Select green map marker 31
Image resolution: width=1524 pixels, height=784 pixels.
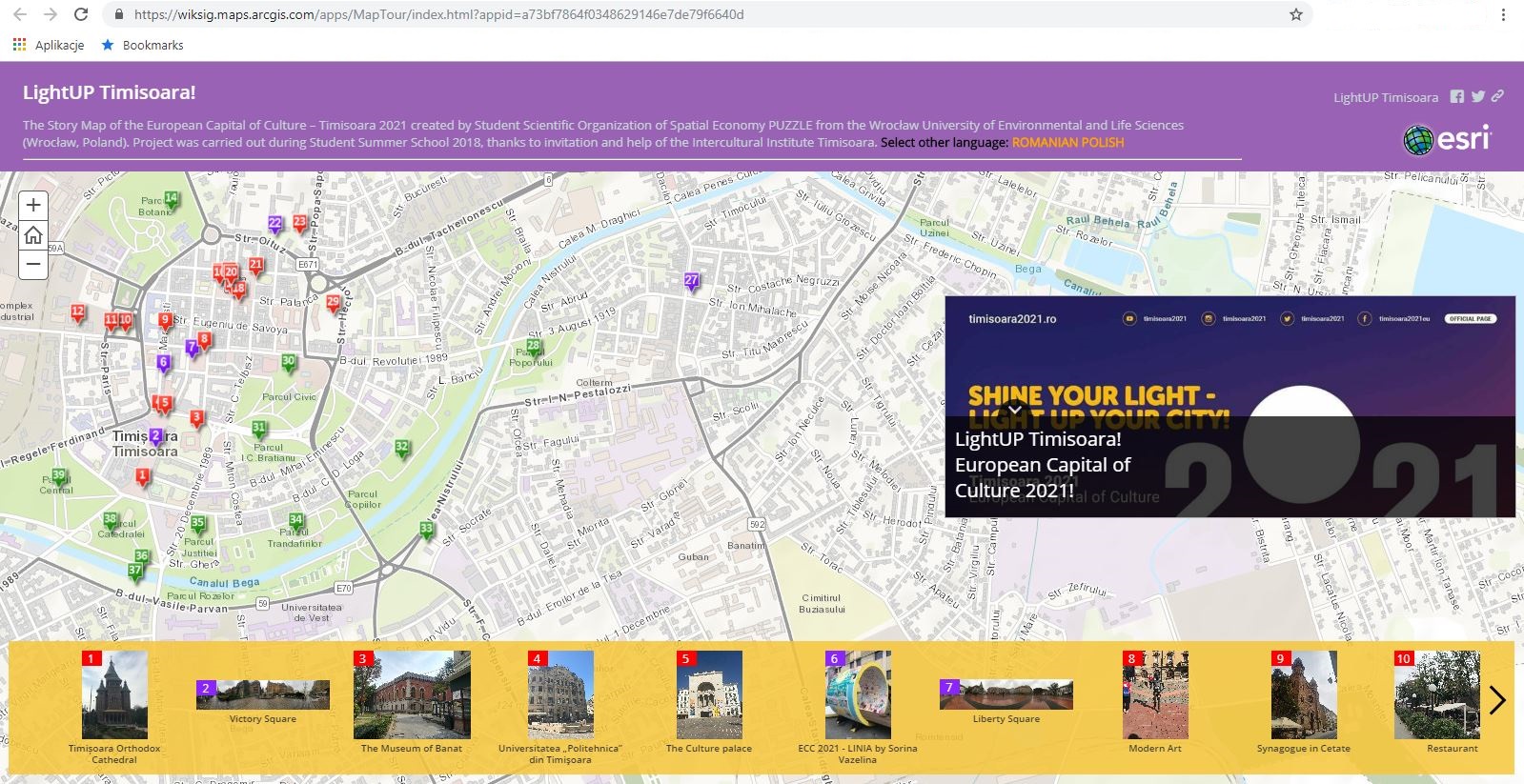(258, 430)
